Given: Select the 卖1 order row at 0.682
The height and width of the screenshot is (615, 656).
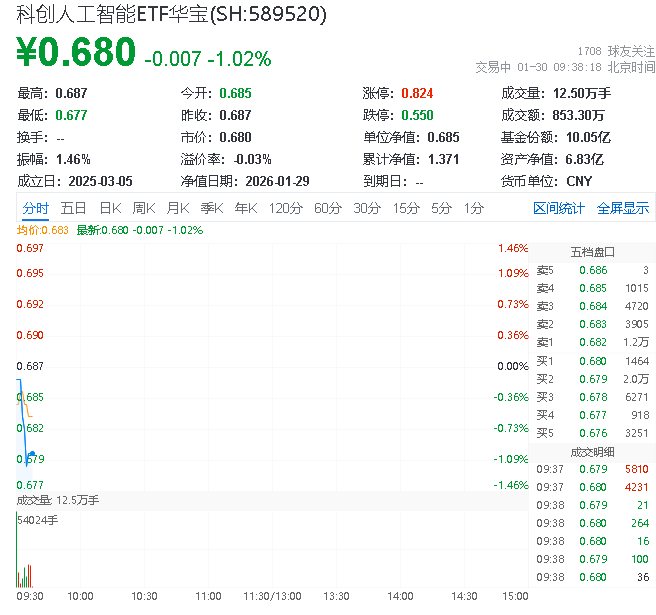Looking at the screenshot, I should point(592,342).
